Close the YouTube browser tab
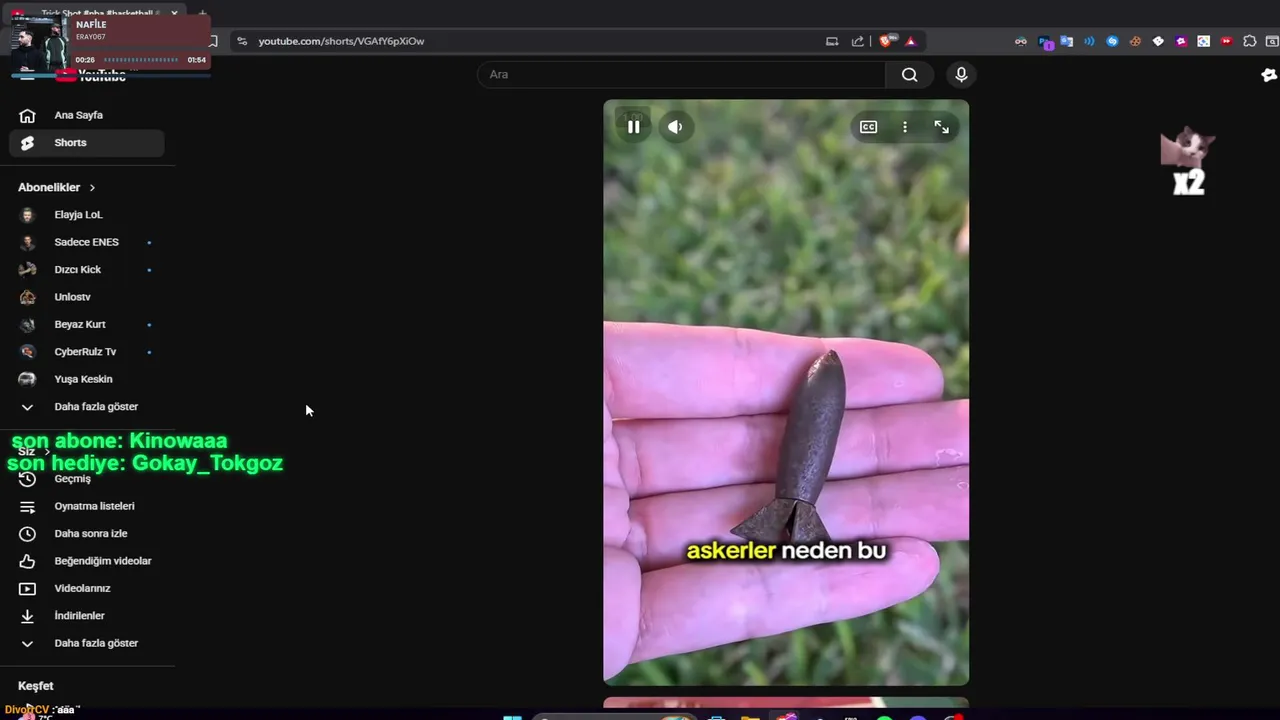Viewport: 1280px width, 720px height. pos(174,14)
